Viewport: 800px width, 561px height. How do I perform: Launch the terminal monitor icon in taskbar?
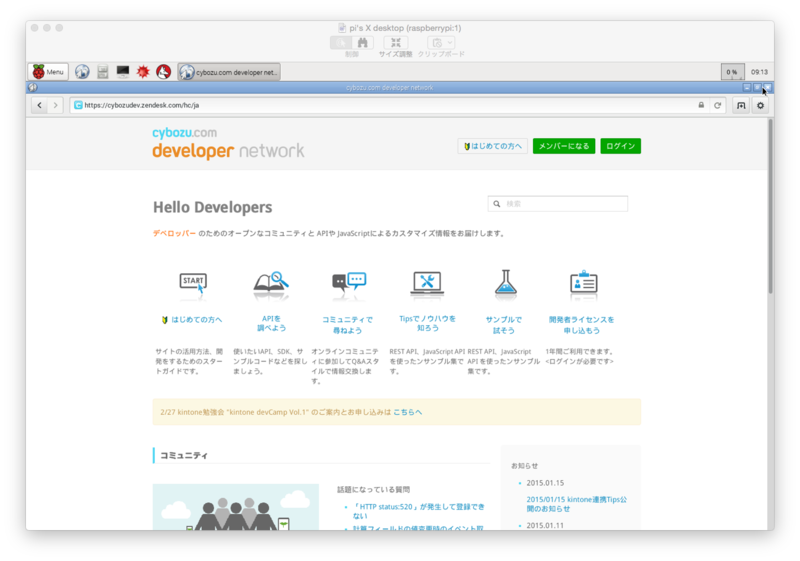(123, 71)
